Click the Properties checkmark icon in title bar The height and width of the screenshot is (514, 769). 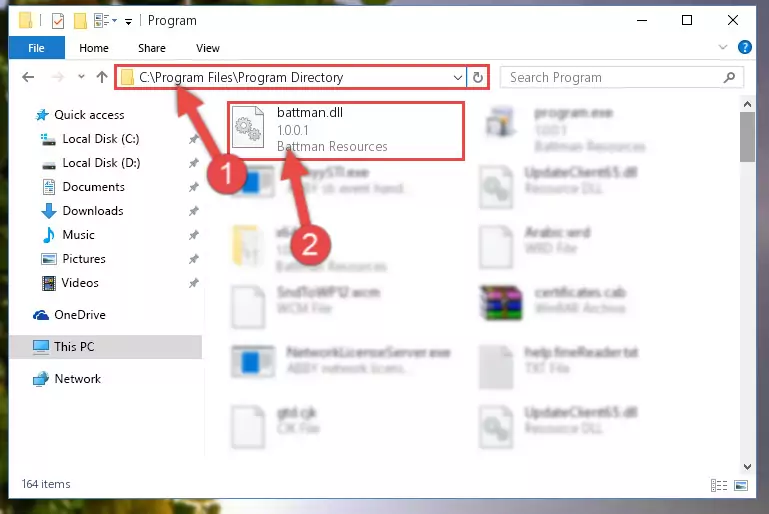pos(58,21)
